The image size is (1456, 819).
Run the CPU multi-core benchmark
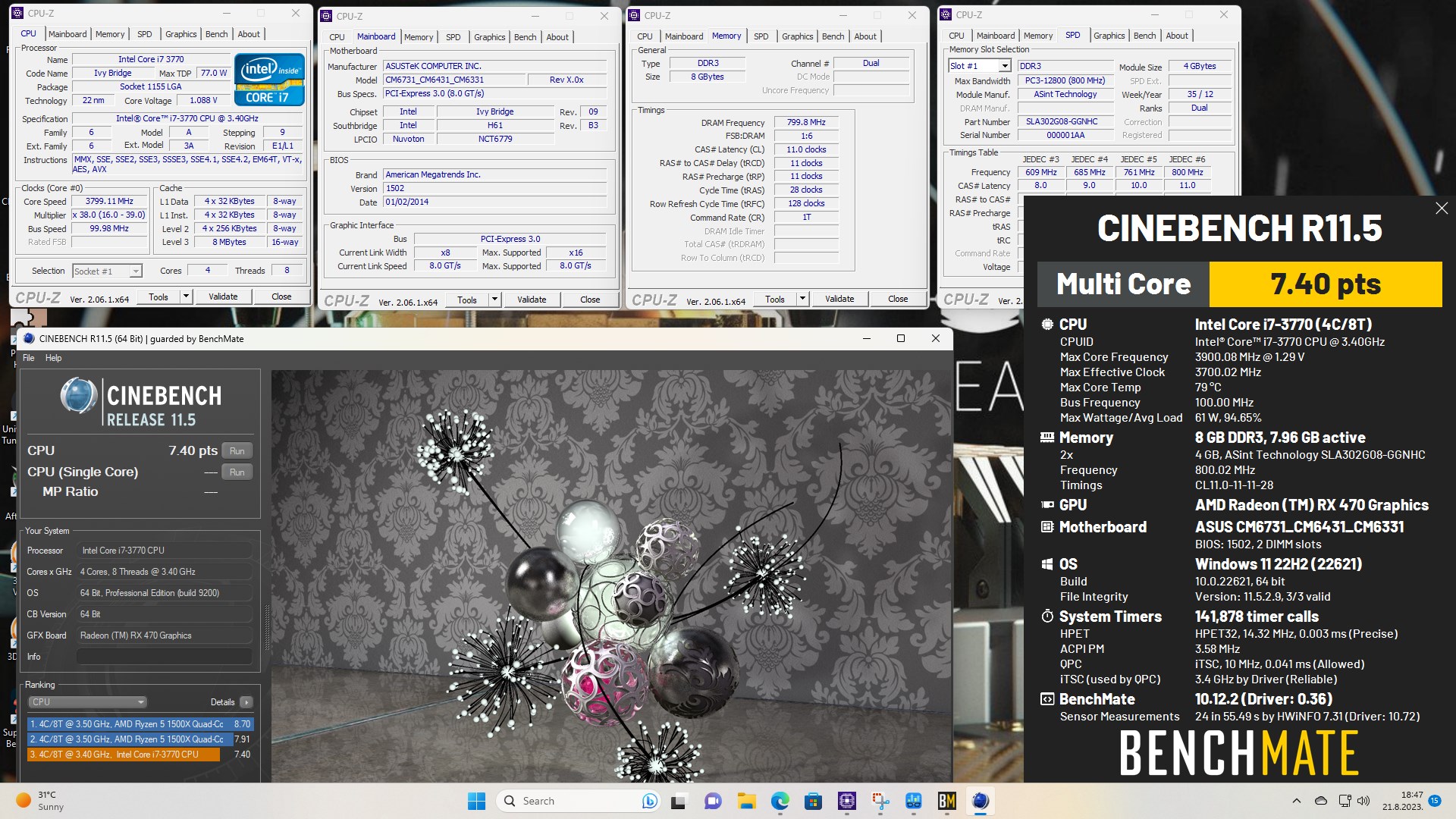pyautogui.click(x=237, y=451)
